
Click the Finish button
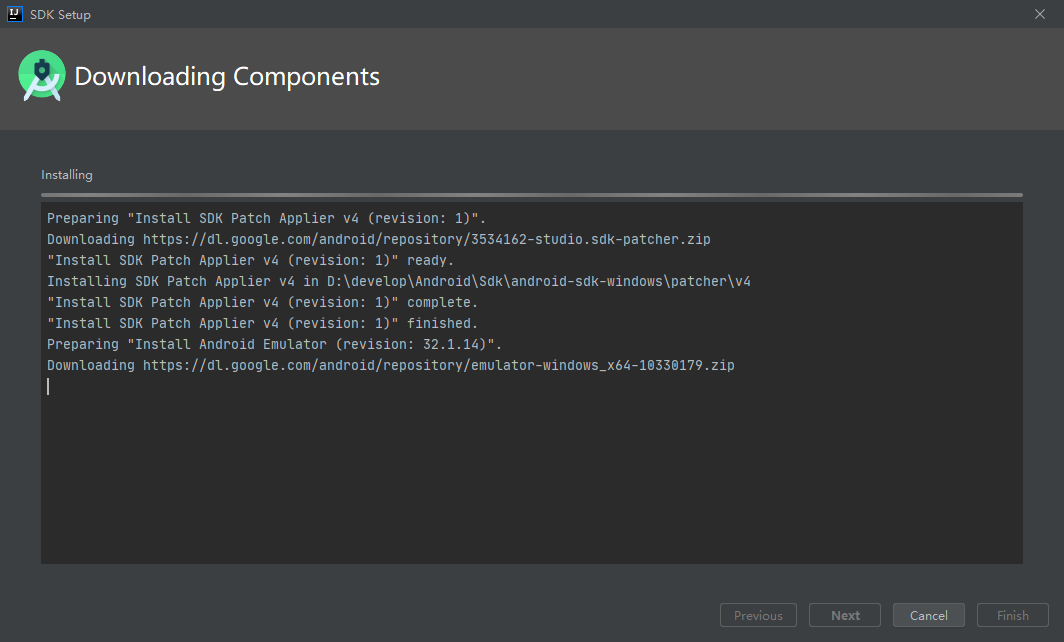tap(1012, 615)
